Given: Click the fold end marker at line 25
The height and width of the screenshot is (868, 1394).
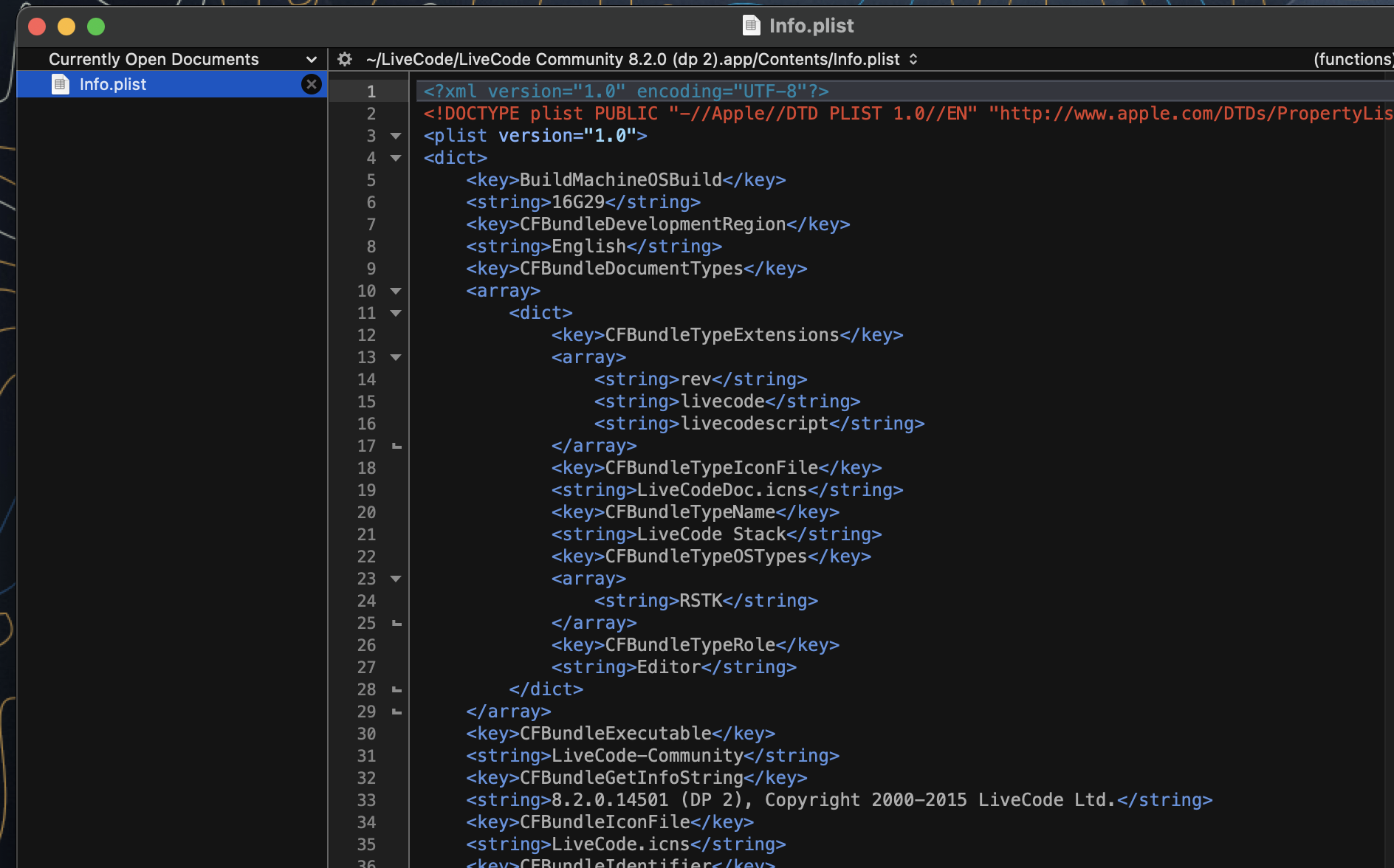Looking at the screenshot, I should pyautogui.click(x=396, y=623).
